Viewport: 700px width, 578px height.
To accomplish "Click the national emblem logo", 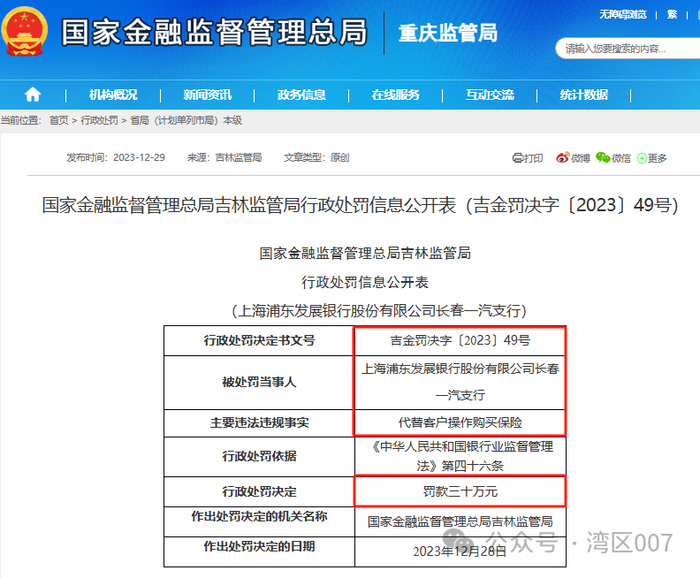I will [x=25, y=32].
